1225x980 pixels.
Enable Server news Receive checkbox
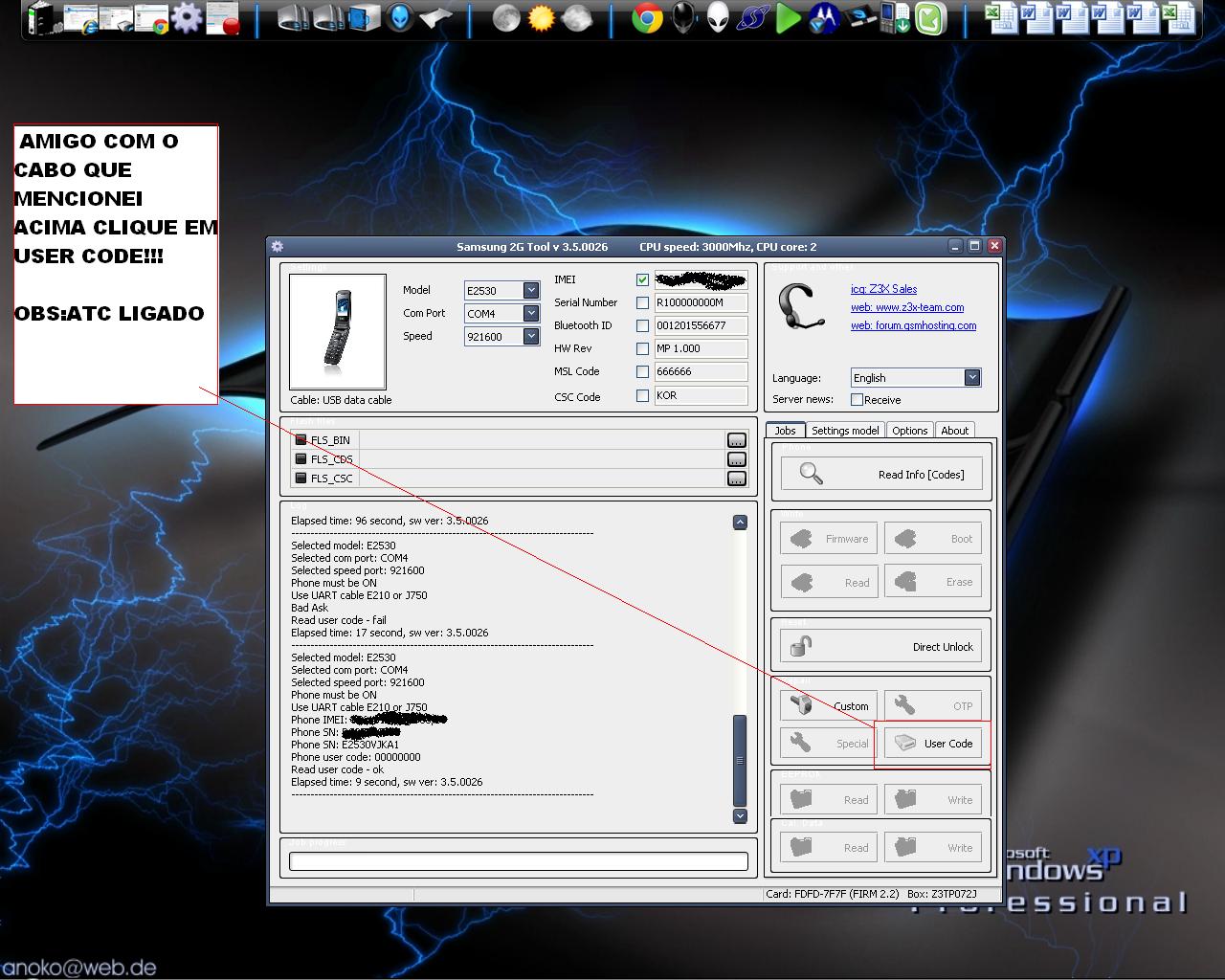coord(857,399)
